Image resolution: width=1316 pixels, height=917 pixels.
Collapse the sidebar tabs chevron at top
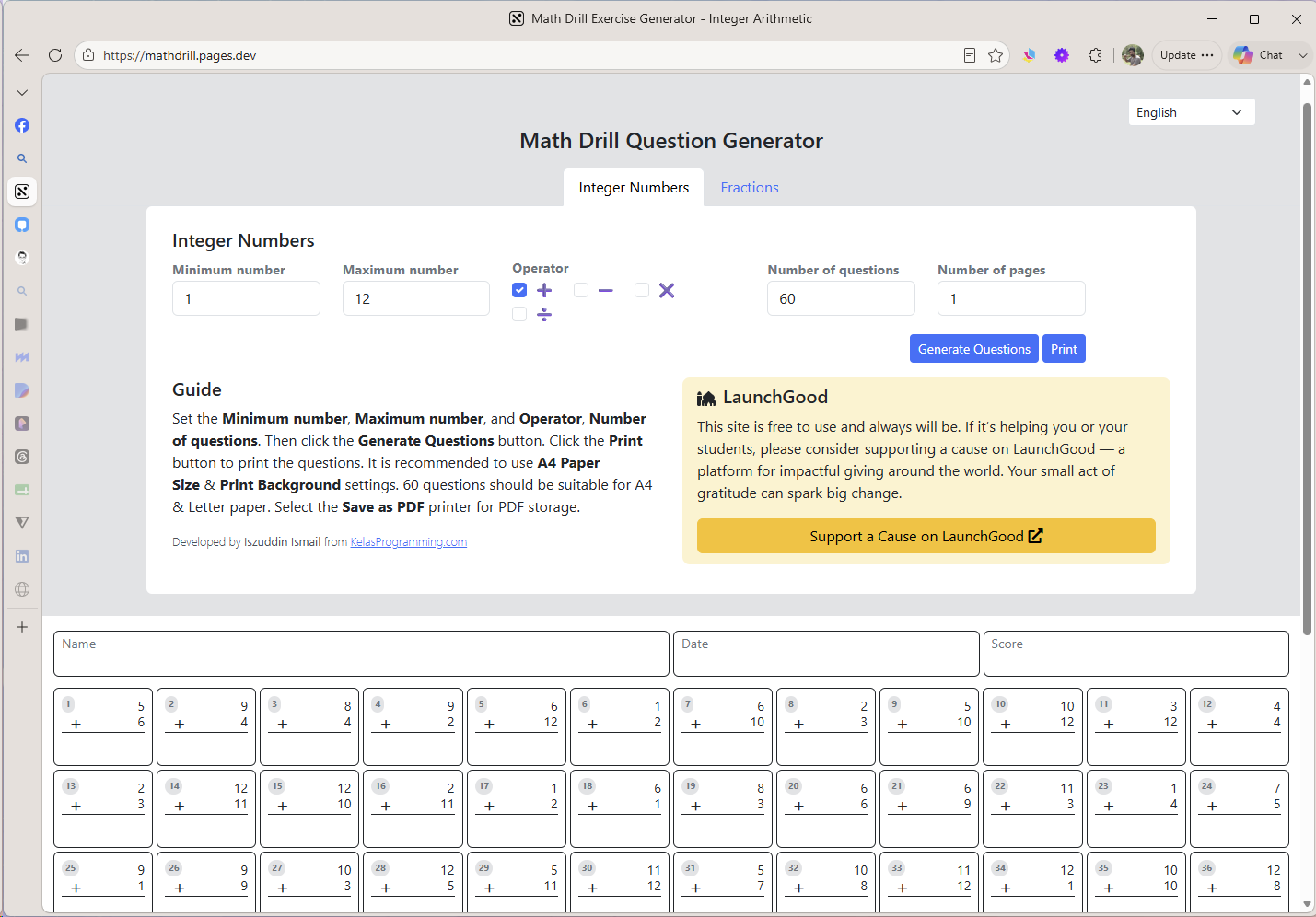click(x=22, y=92)
